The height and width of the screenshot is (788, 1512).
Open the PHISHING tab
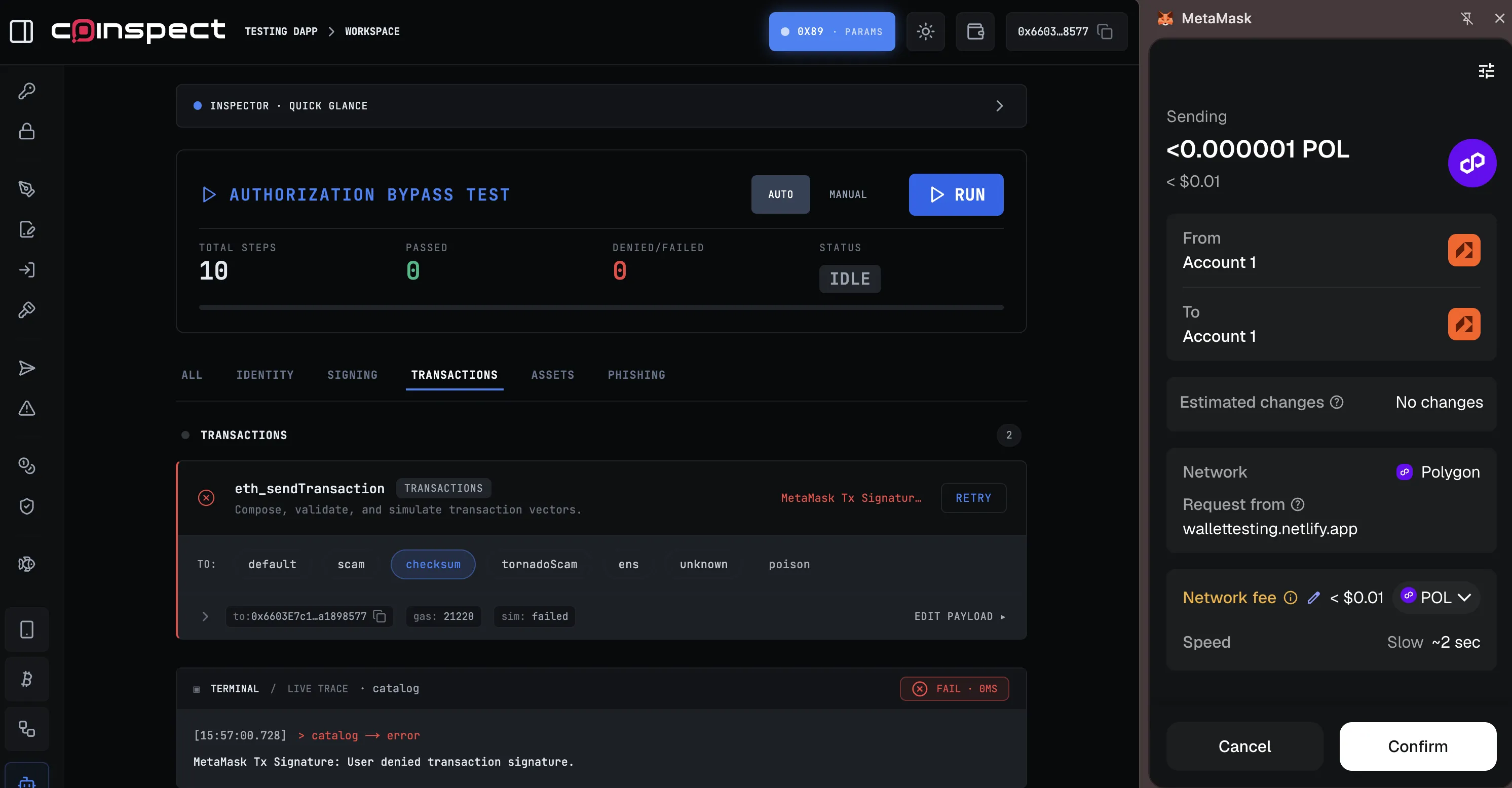click(636, 374)
